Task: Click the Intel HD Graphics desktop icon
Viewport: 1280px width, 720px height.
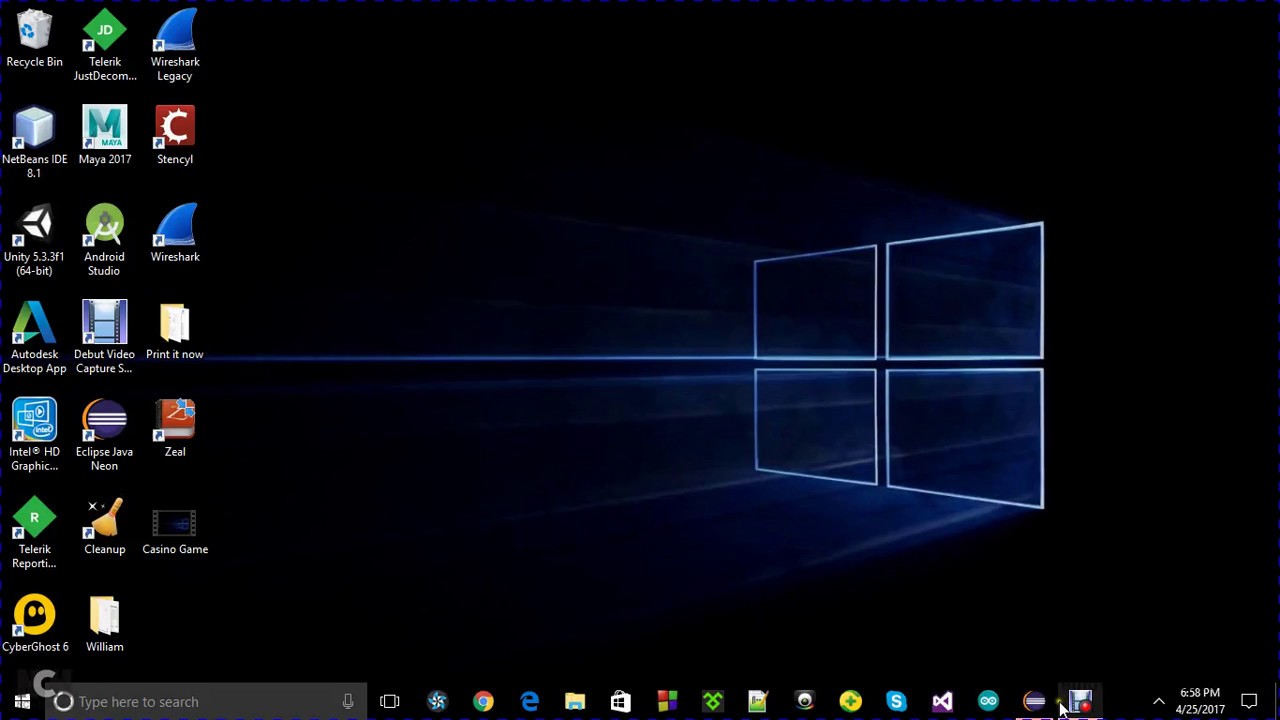Action: [x=34, y=436]
